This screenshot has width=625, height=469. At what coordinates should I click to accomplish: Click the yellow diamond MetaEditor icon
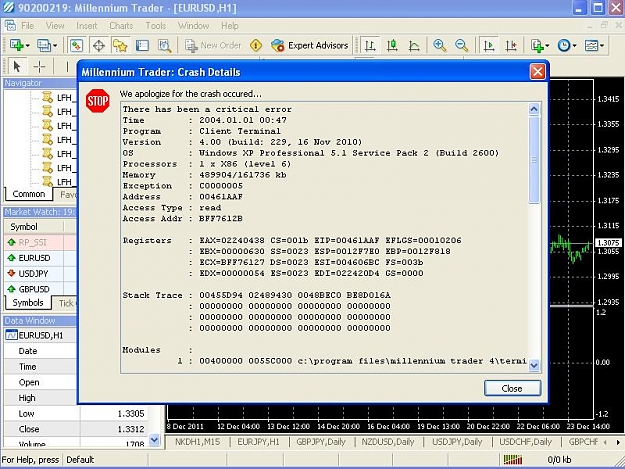pyautogui.click(x=256, y=45)
